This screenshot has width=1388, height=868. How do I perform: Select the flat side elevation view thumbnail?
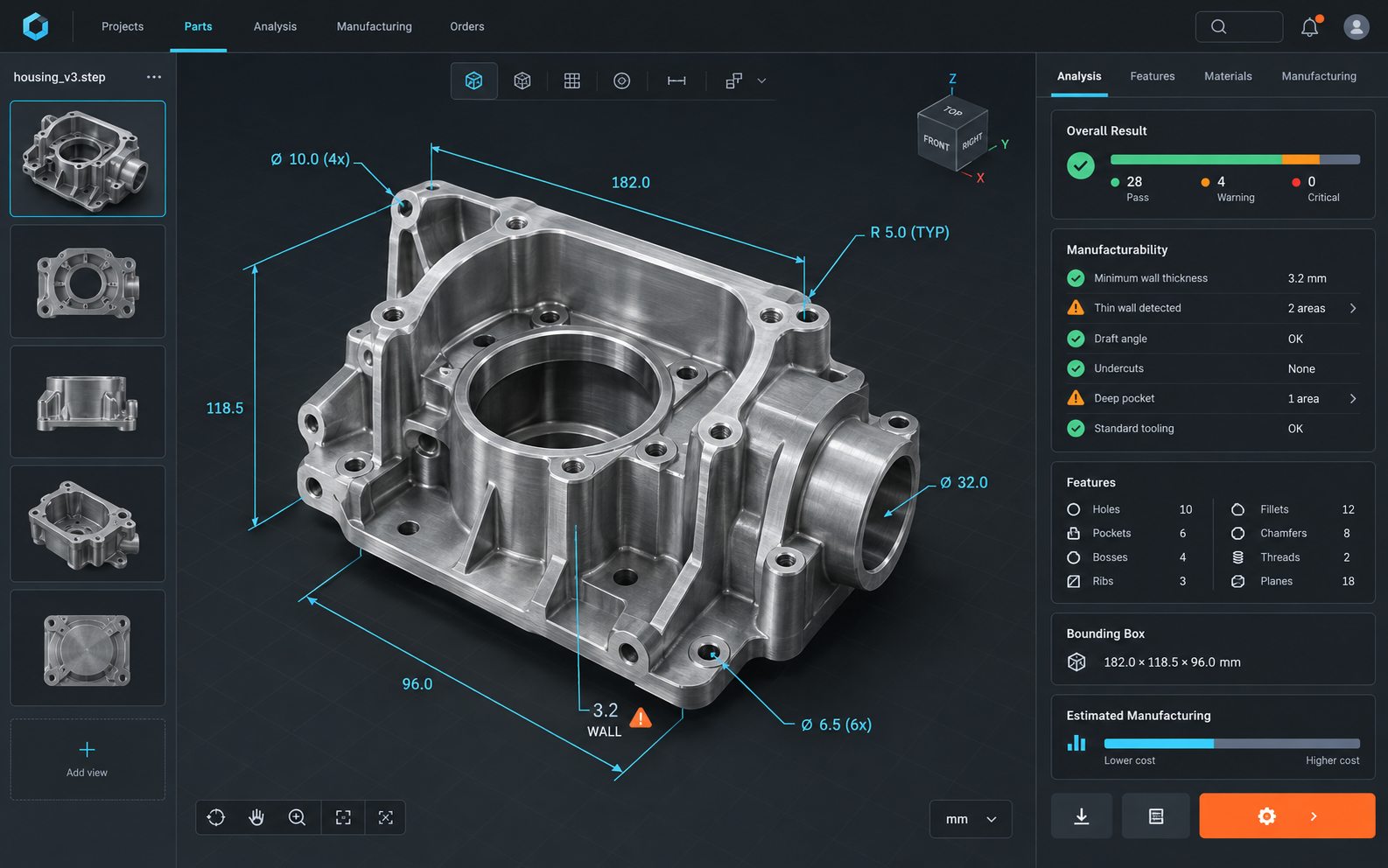click(88, 402)
